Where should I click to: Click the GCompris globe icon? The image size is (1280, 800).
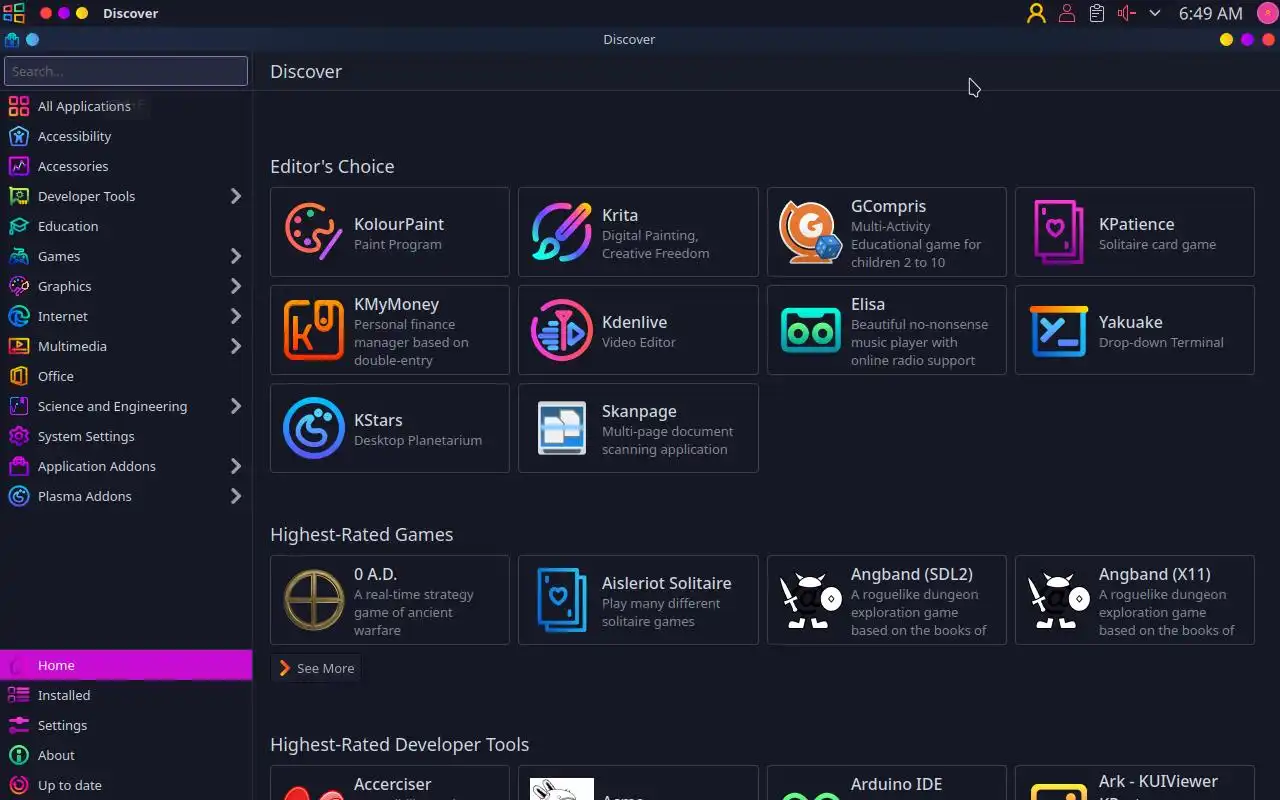[x=811, y=232]
